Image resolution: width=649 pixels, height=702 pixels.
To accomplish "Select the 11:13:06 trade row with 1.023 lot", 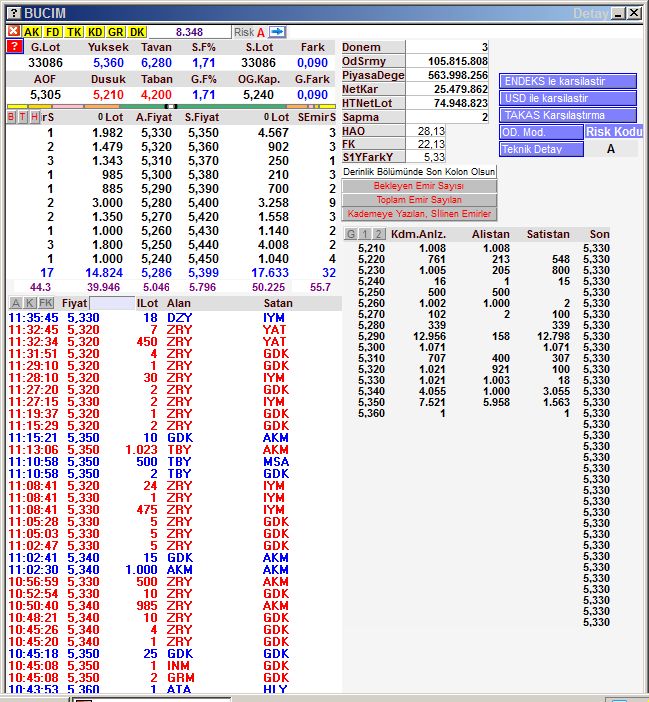I will tap(150, 449).
